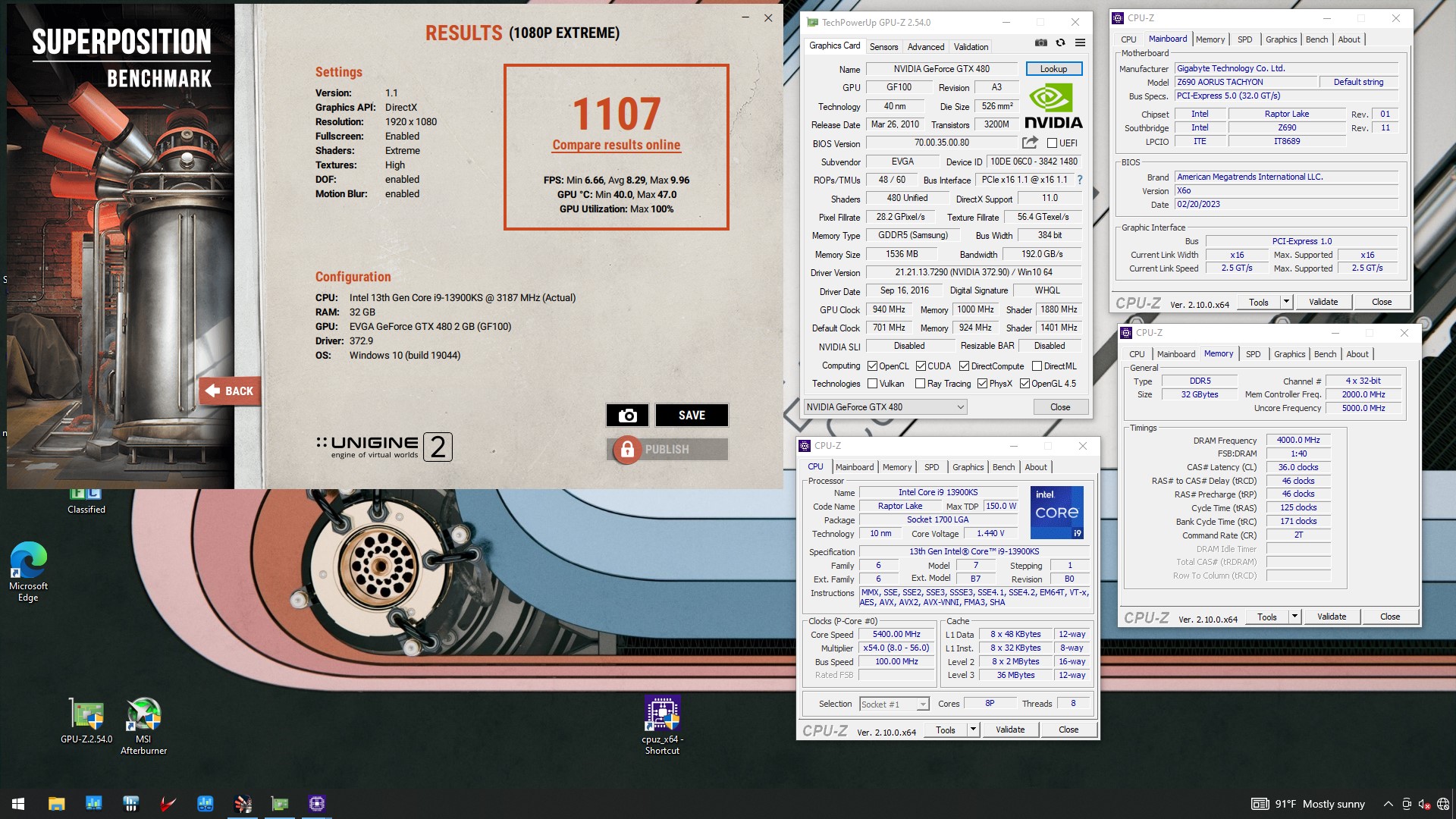Click the locked PUBLISH button icon
Screen dimensions: 1456x819
627,450
